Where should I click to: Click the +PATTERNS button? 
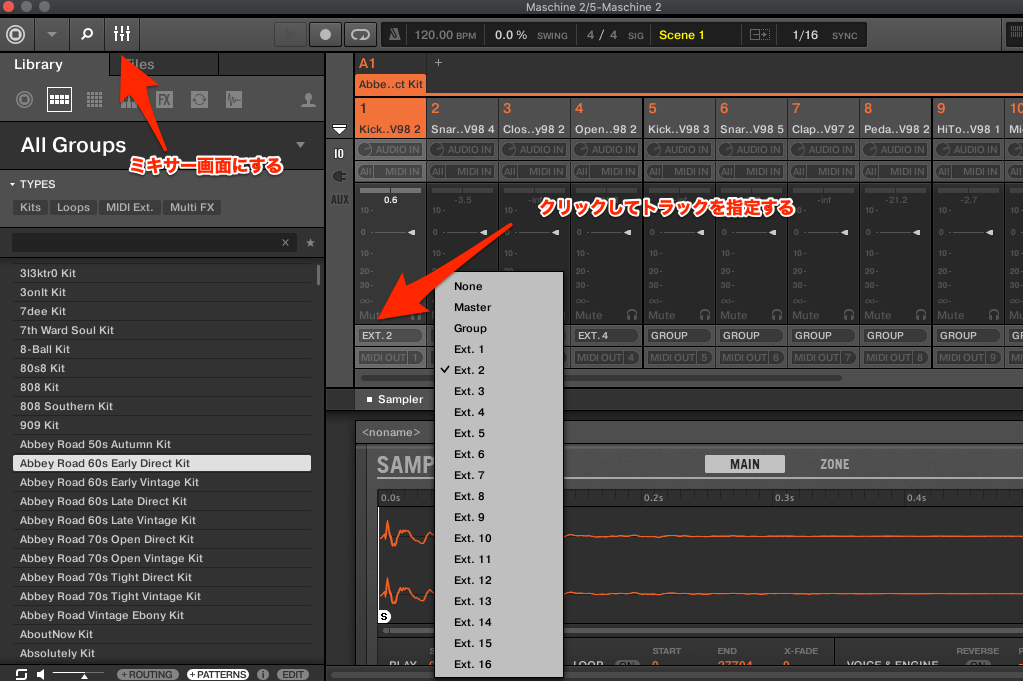point(217,674)
